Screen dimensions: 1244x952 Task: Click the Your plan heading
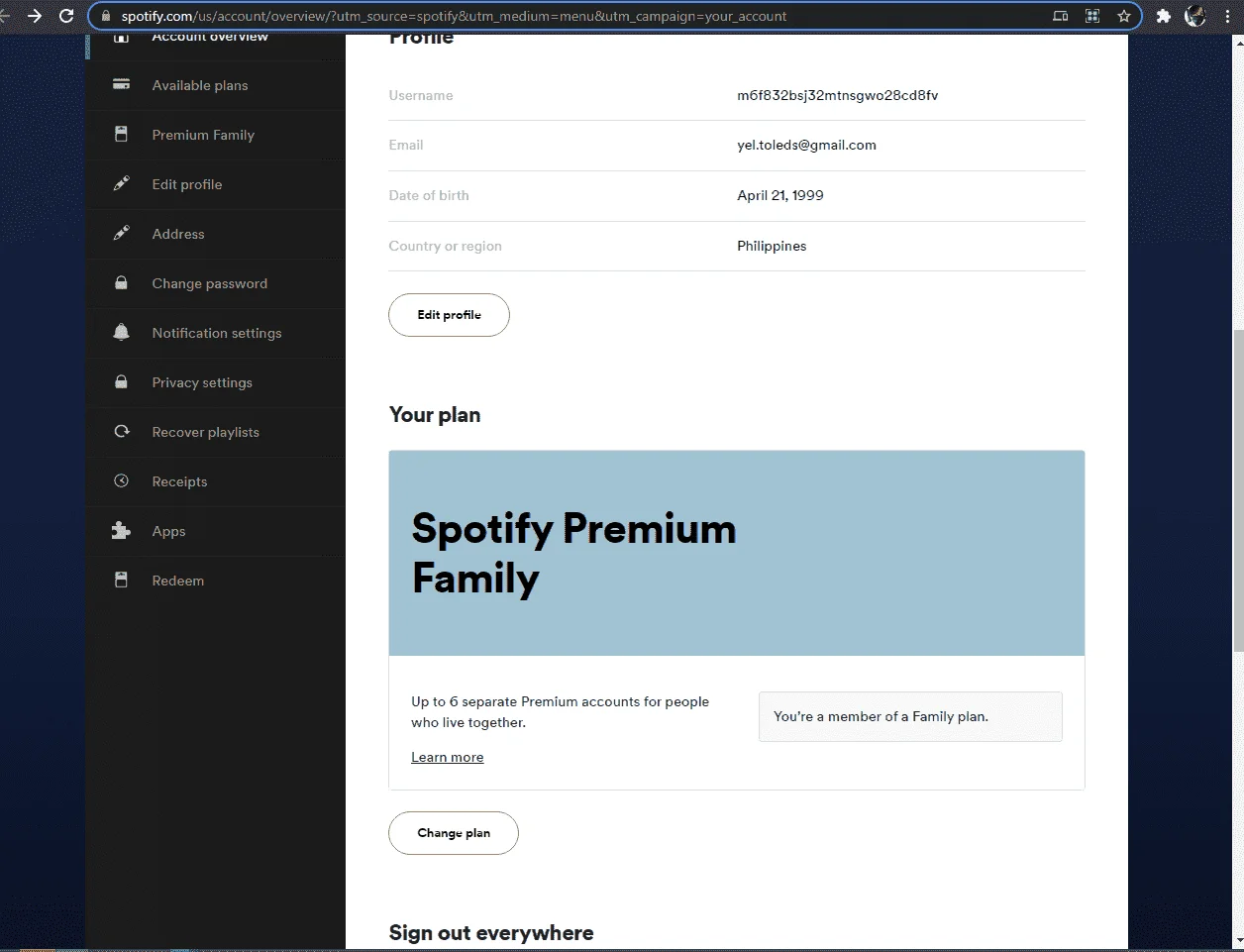pyautogui.click(x=435, y=415)
